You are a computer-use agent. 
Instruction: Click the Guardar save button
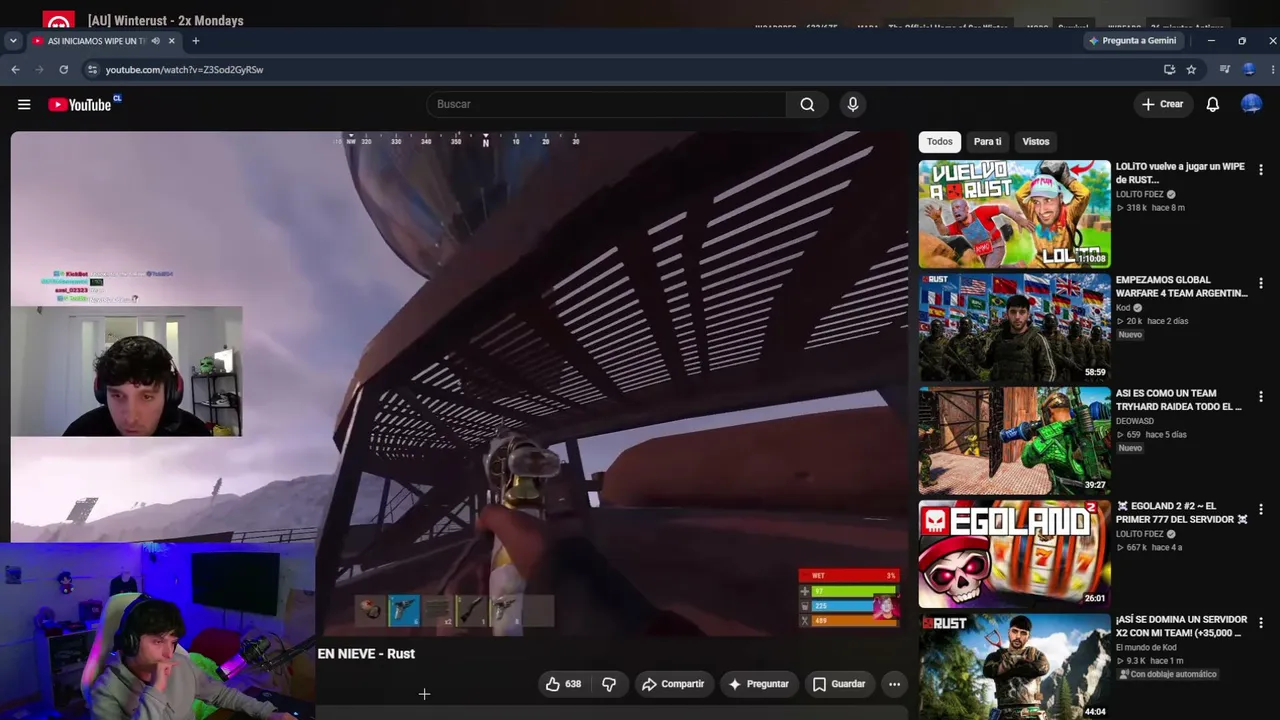click(838, 684)
